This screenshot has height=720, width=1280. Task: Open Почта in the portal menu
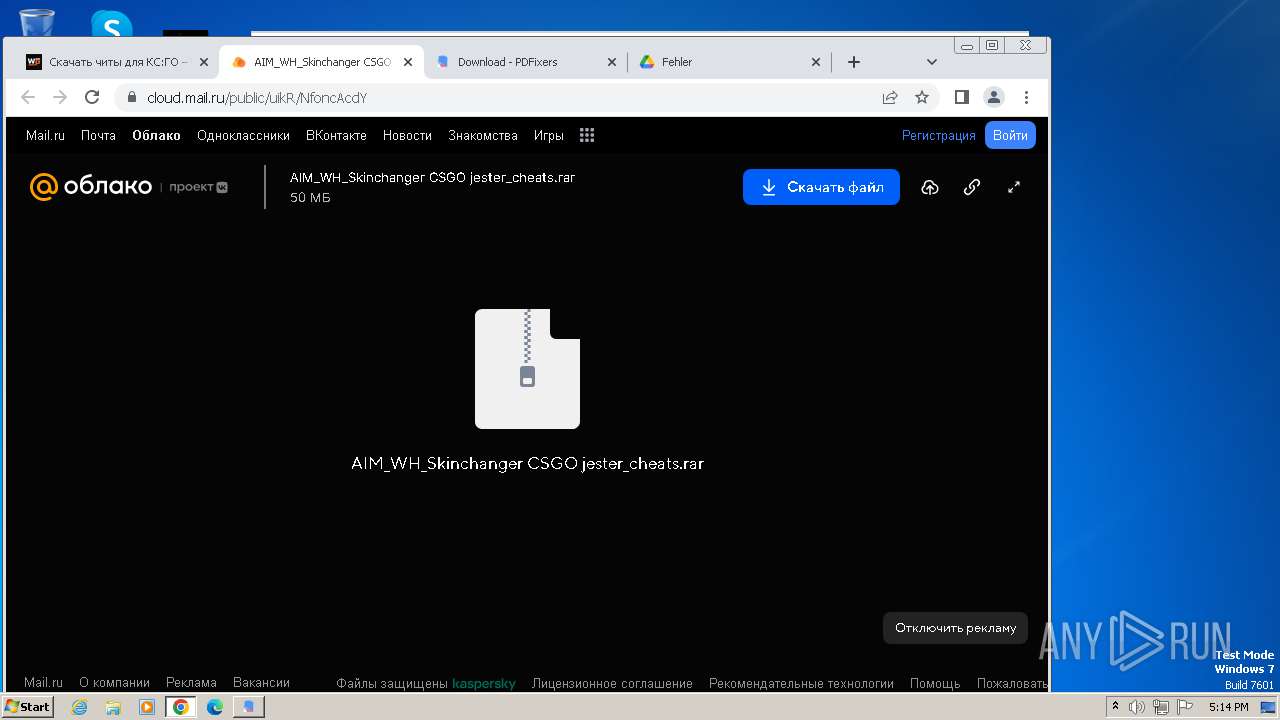point(98,135)
